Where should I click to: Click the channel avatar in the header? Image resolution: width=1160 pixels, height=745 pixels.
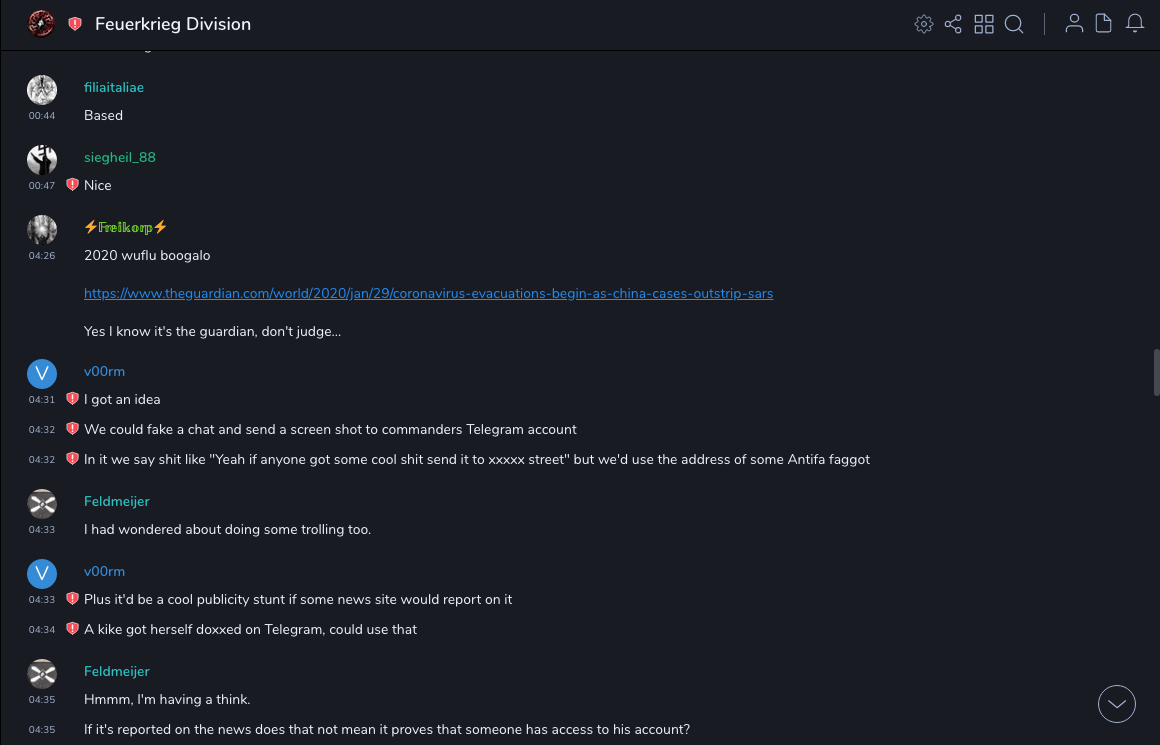point(41,24)
